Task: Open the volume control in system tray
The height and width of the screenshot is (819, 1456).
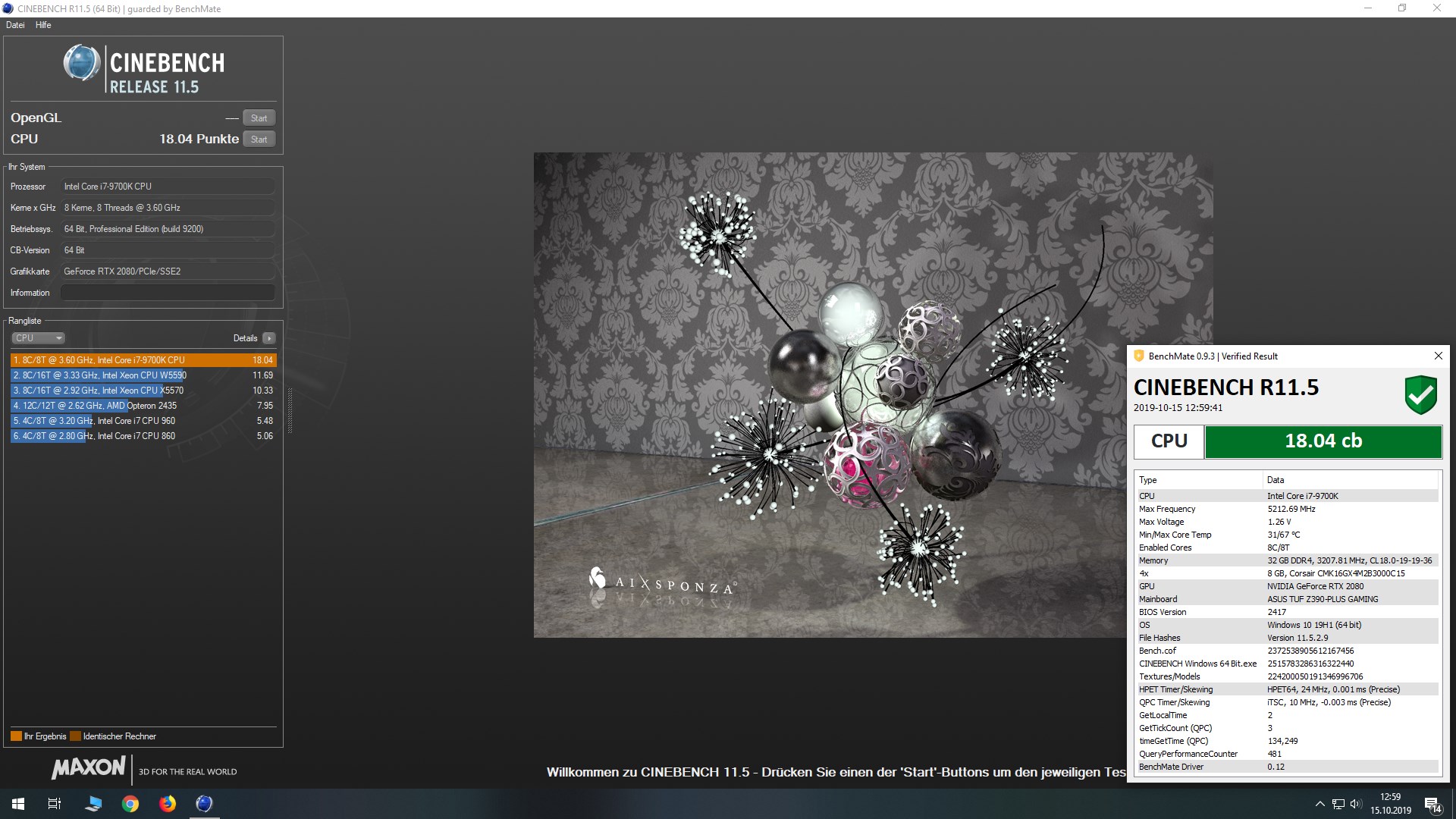Action: 1356,804
